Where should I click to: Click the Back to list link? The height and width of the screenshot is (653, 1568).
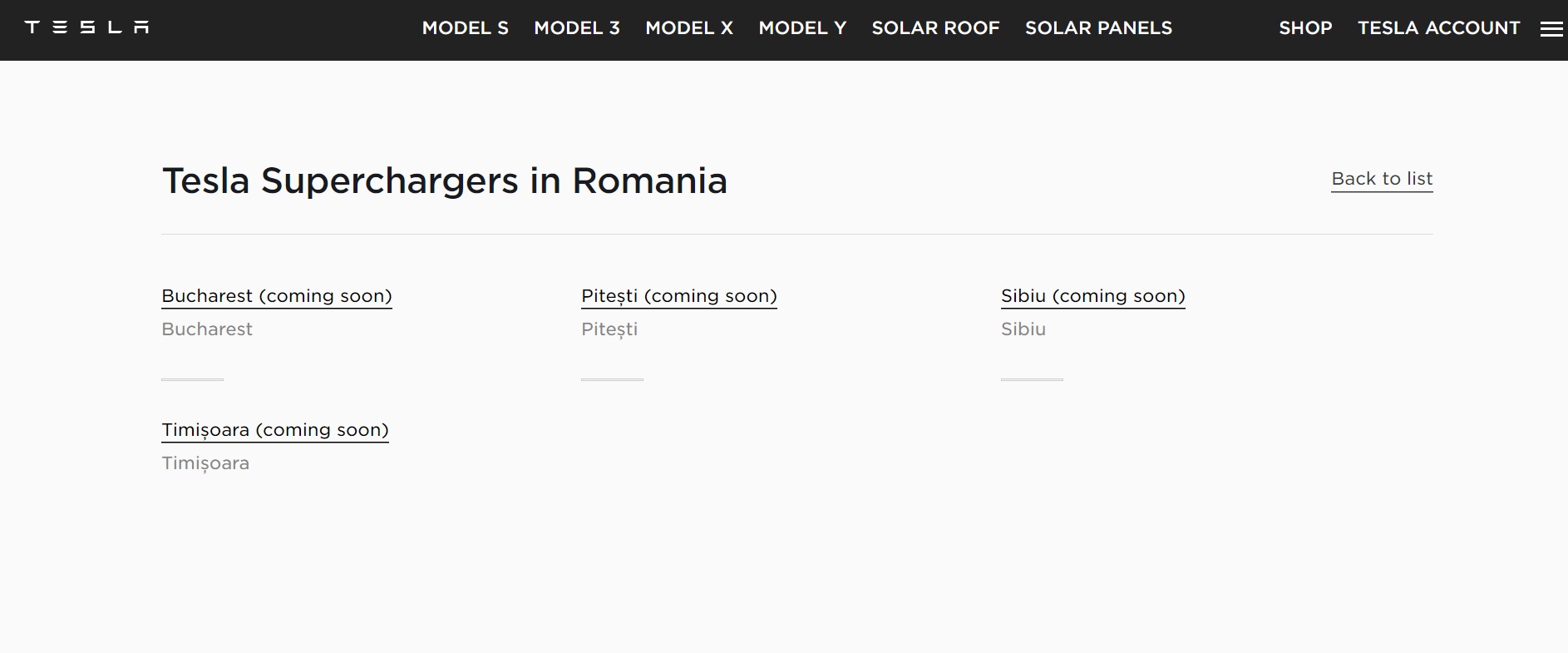(x=1382, y=179)
